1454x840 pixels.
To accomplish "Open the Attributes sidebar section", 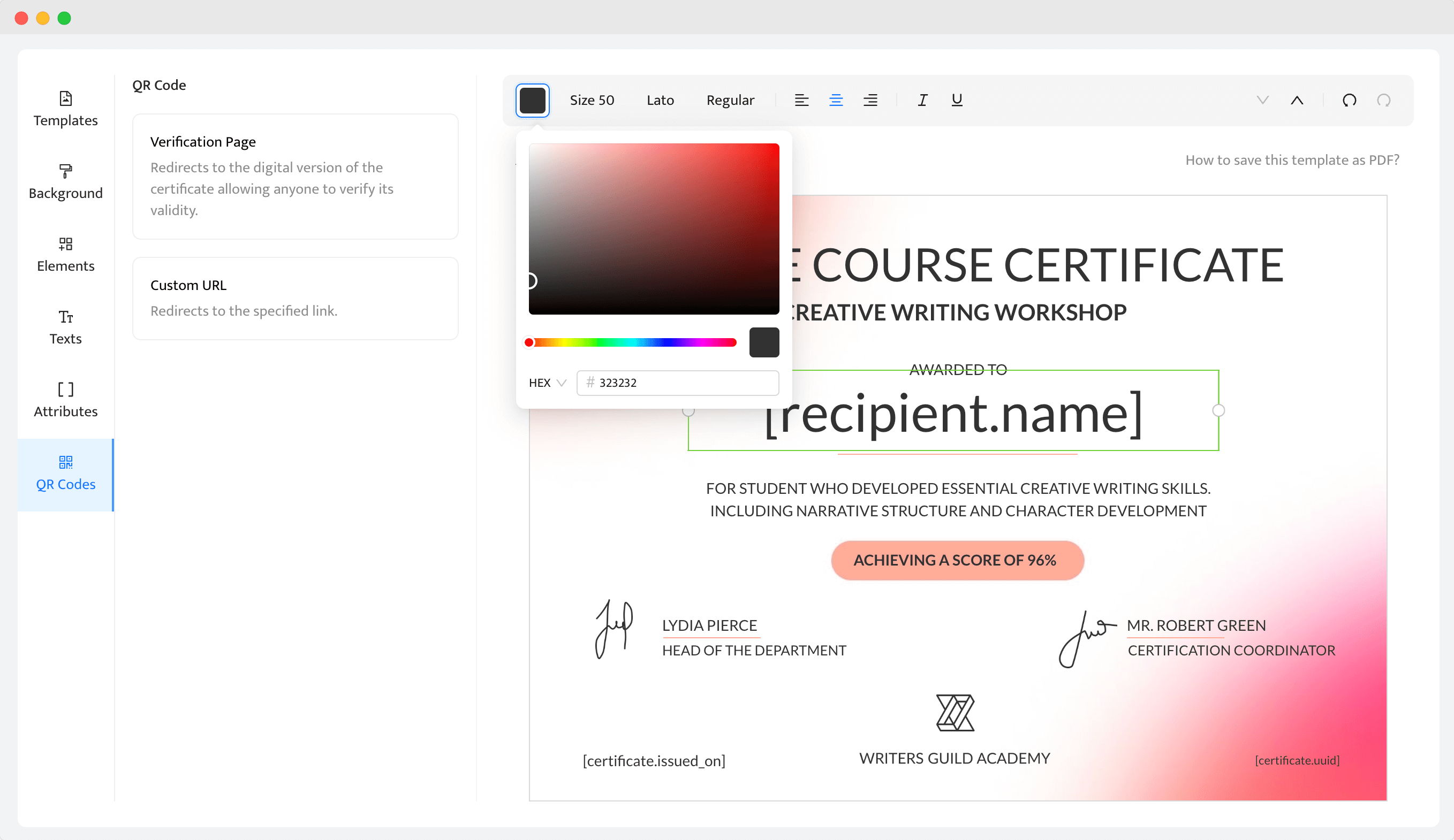I will tap(65, 400).
